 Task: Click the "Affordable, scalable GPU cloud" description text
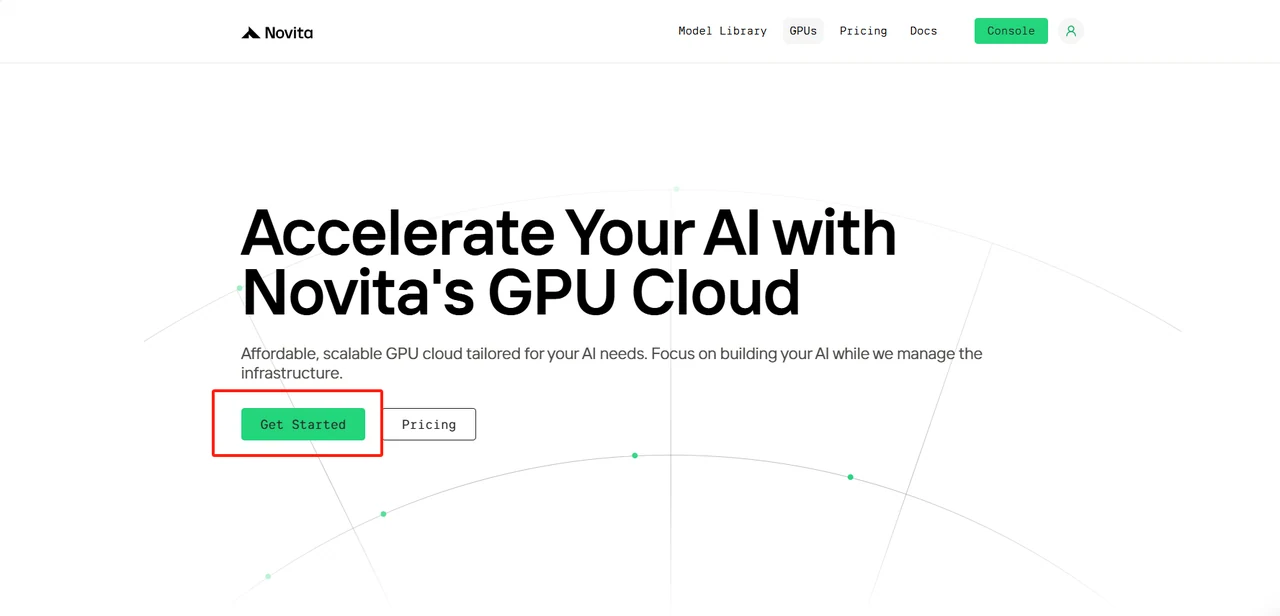pyautogui.click(x=612, y=363)
